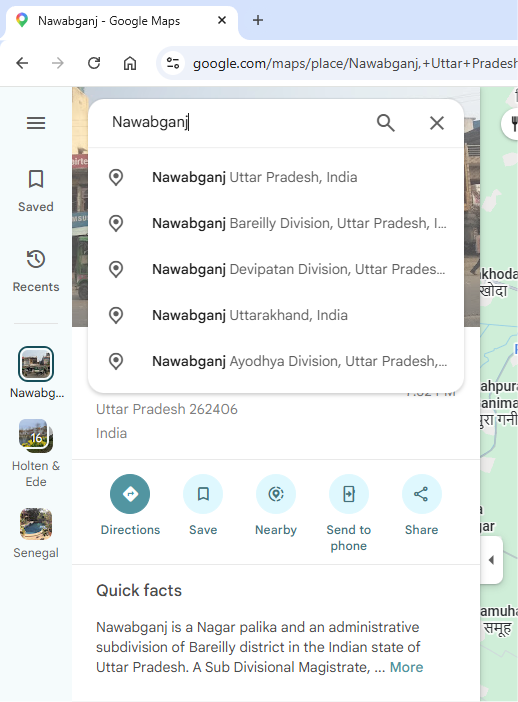
Task: Click the India address line
Action: click(x=111, y=433)
